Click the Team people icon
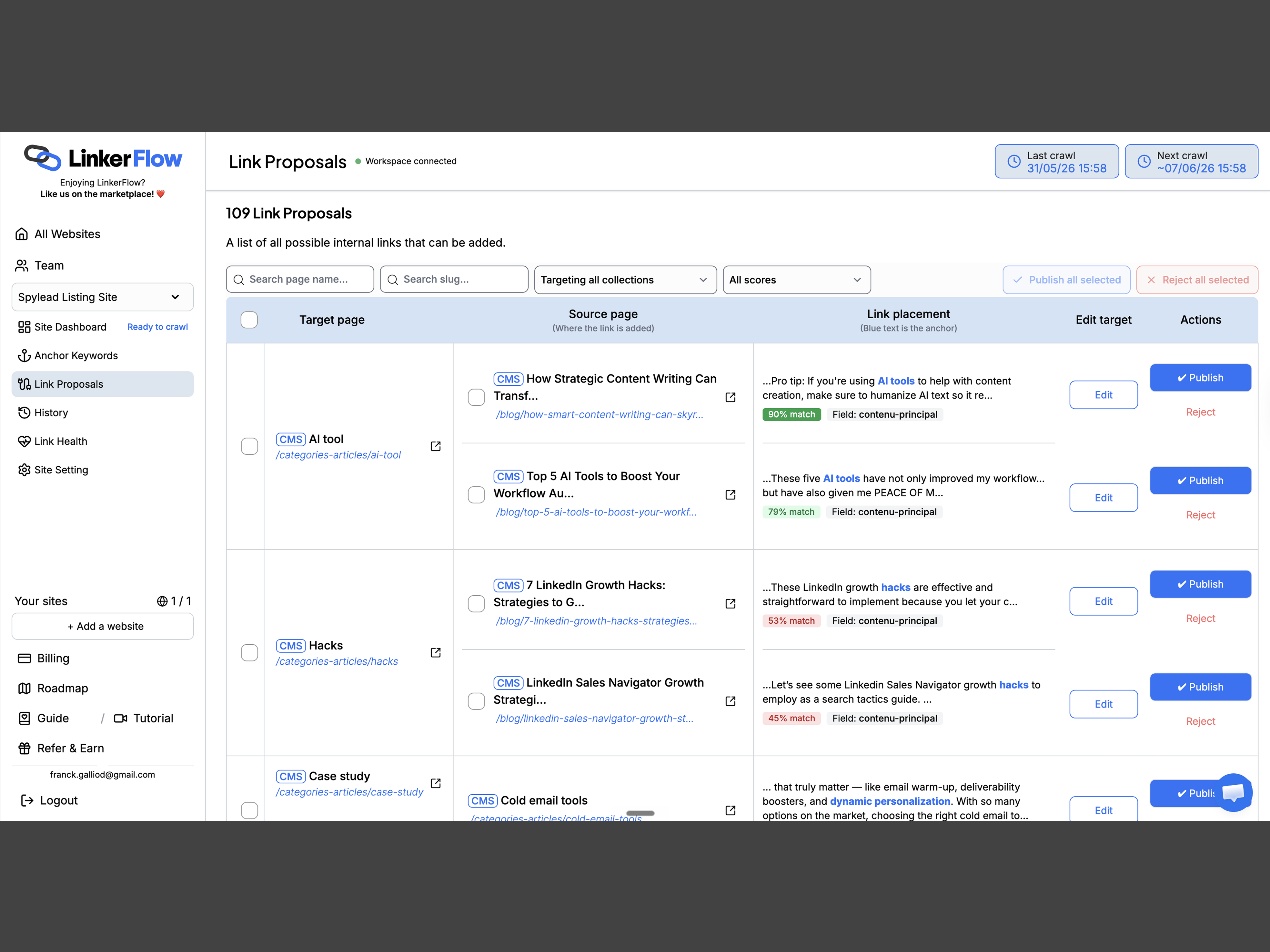 click(x=22, y=265)
